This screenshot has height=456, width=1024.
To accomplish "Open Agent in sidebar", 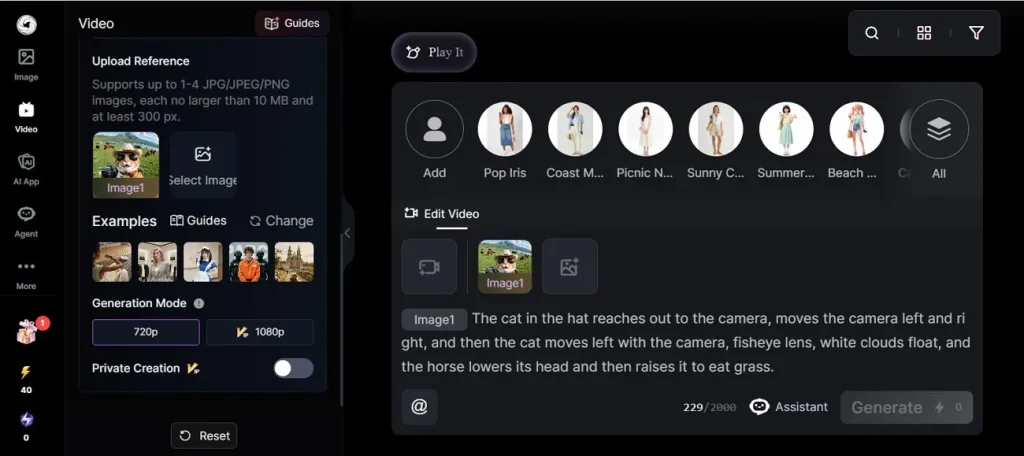I will 26,221.
